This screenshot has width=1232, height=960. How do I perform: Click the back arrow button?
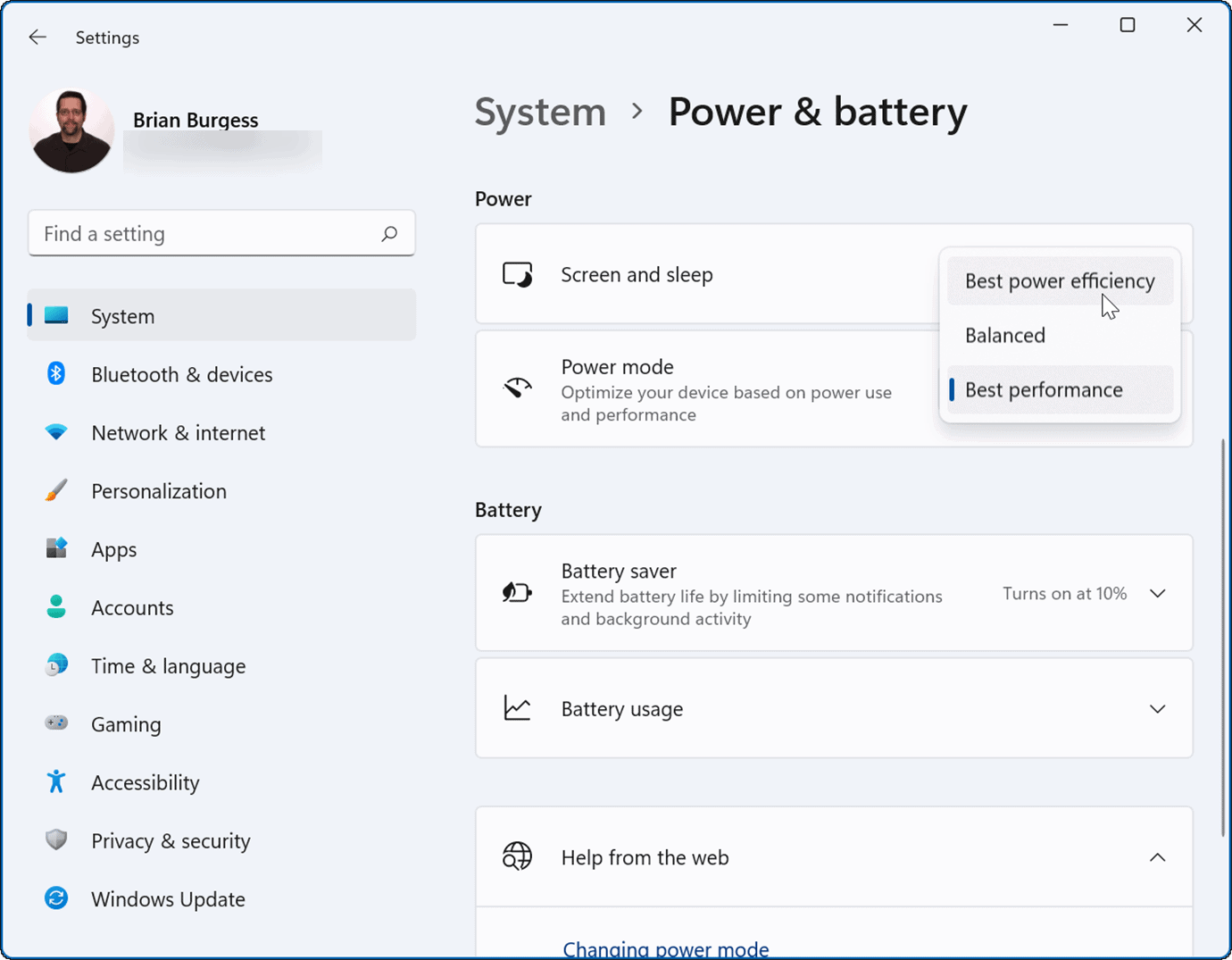(37, 37)
